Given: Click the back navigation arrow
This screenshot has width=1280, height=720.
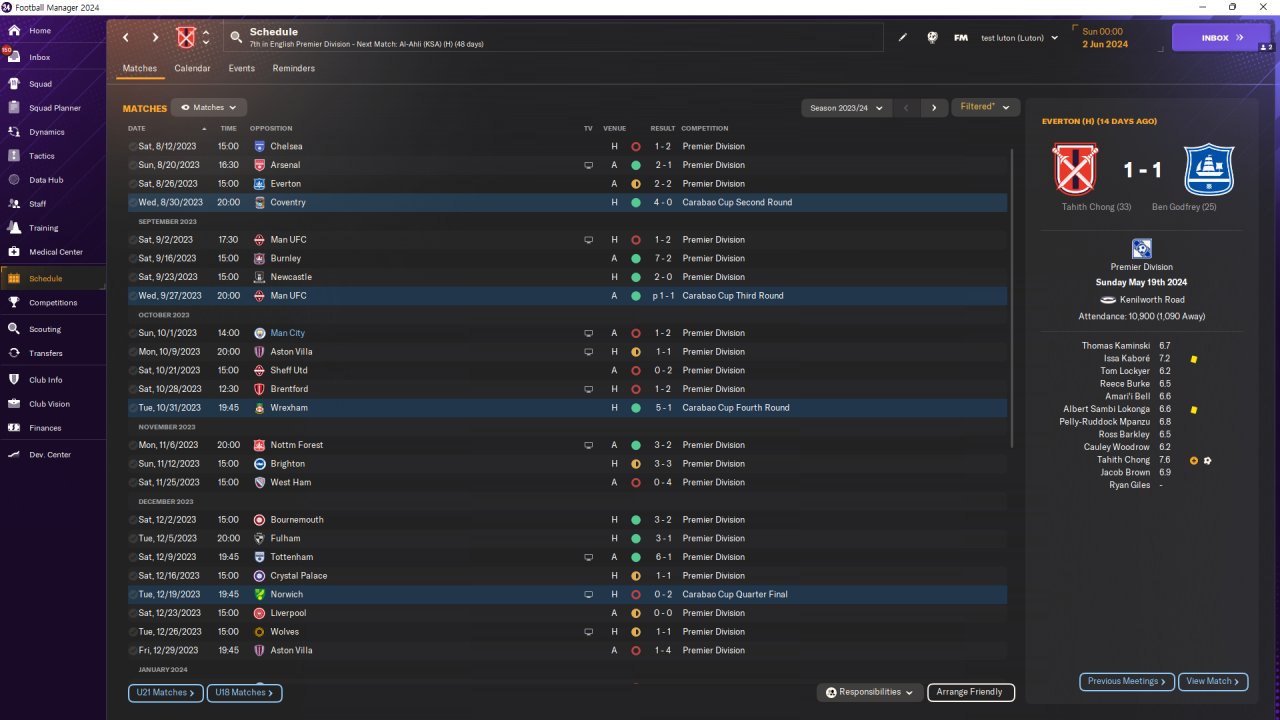Looking at the screenshot, I should 126,38.
